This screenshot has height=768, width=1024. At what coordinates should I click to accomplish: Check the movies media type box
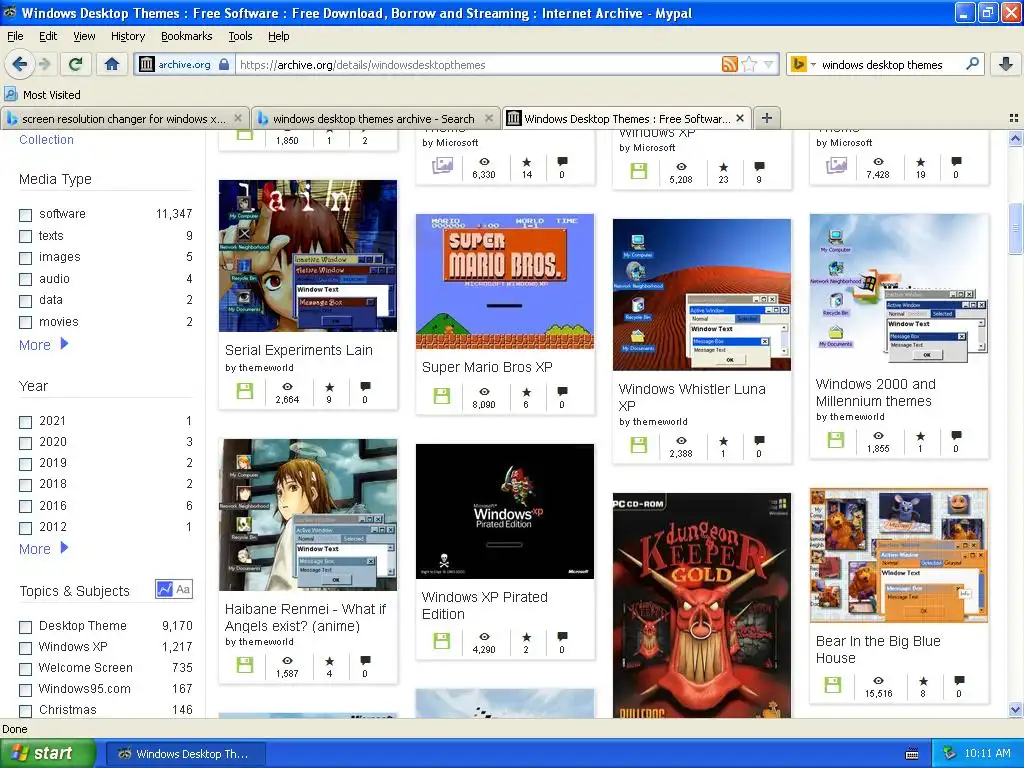[25, 322]
